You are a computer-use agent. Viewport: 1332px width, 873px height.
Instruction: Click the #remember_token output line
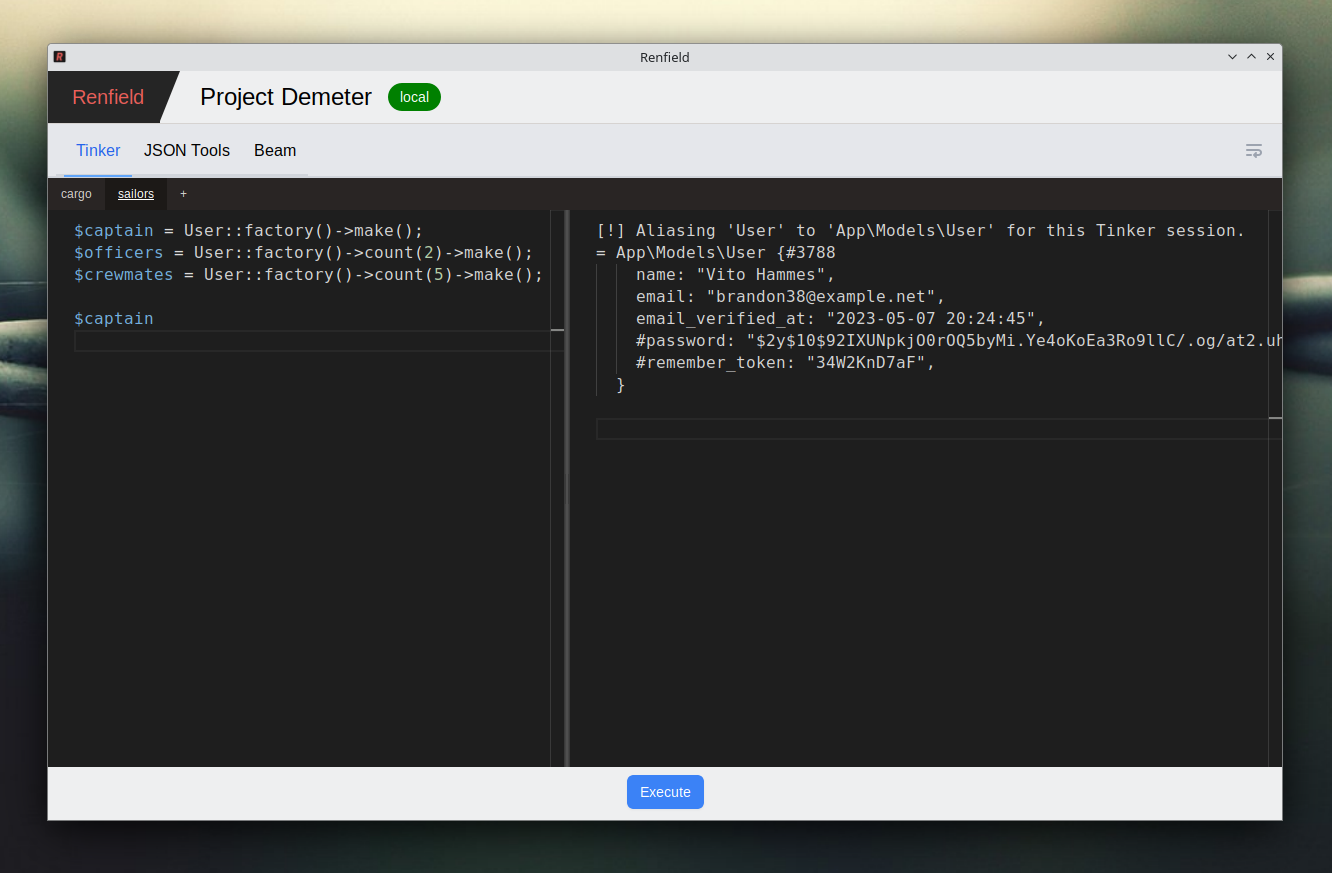click(x=785, y=362)
